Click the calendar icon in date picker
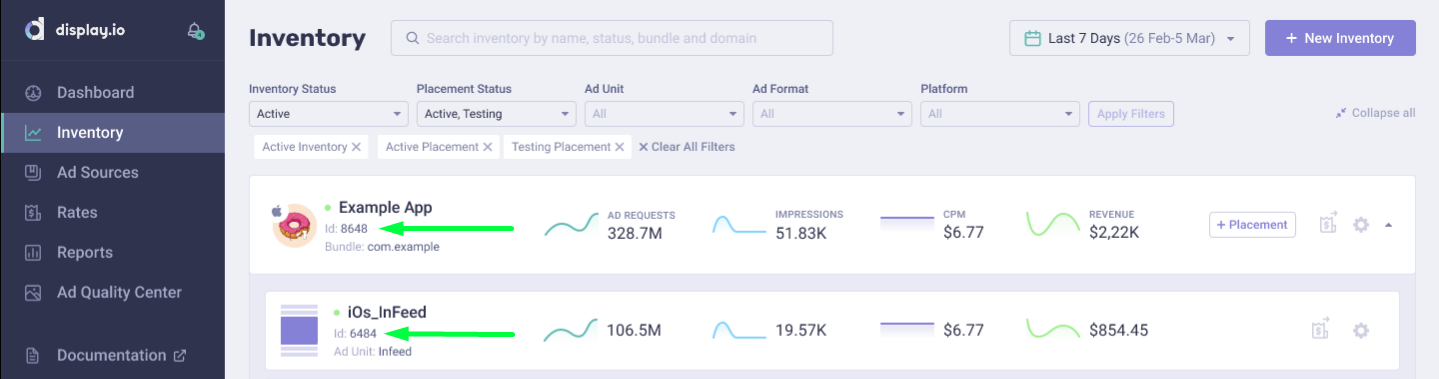The image size is (1439, 379). [x=1033, y=38]
